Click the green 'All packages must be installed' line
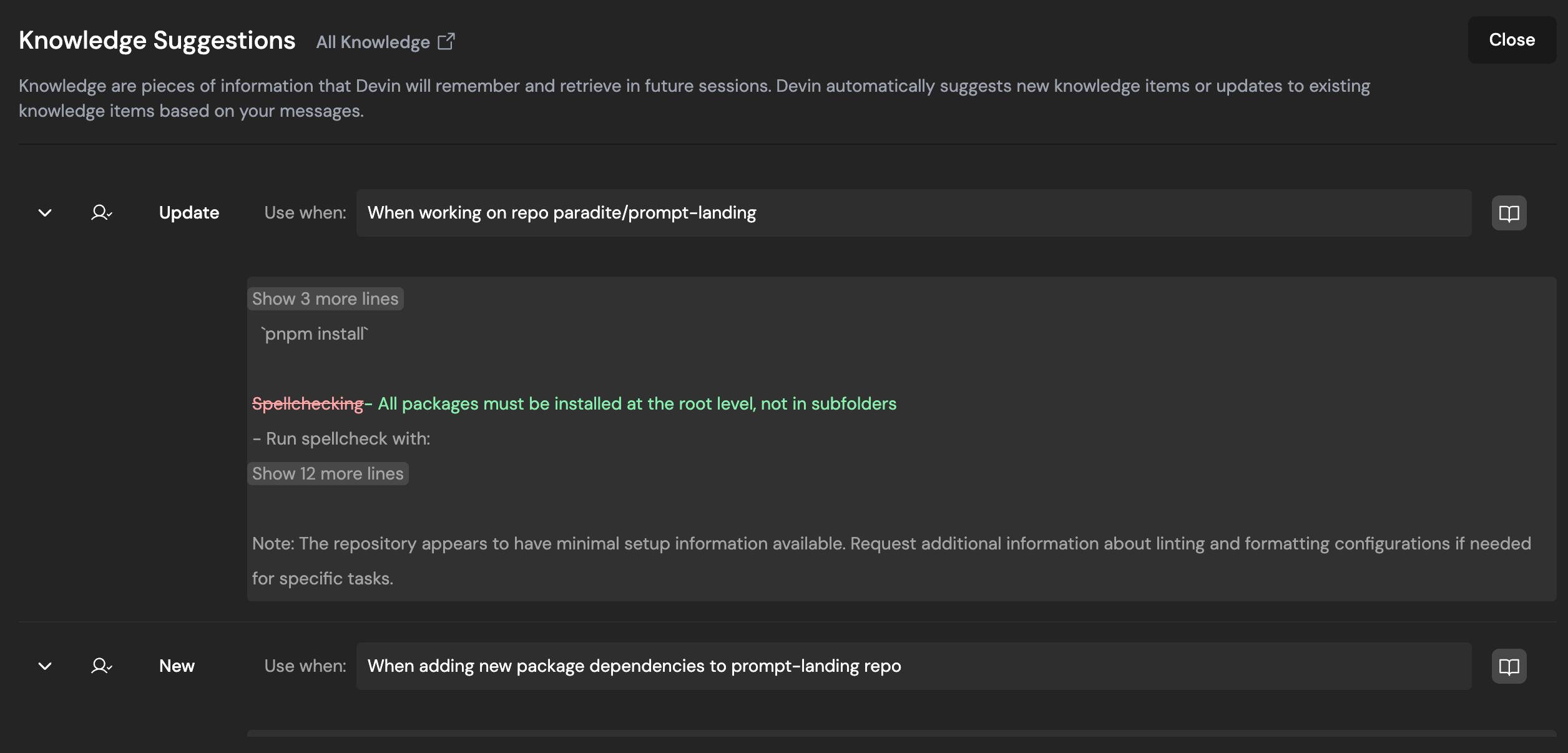 (x=637, y=404)
